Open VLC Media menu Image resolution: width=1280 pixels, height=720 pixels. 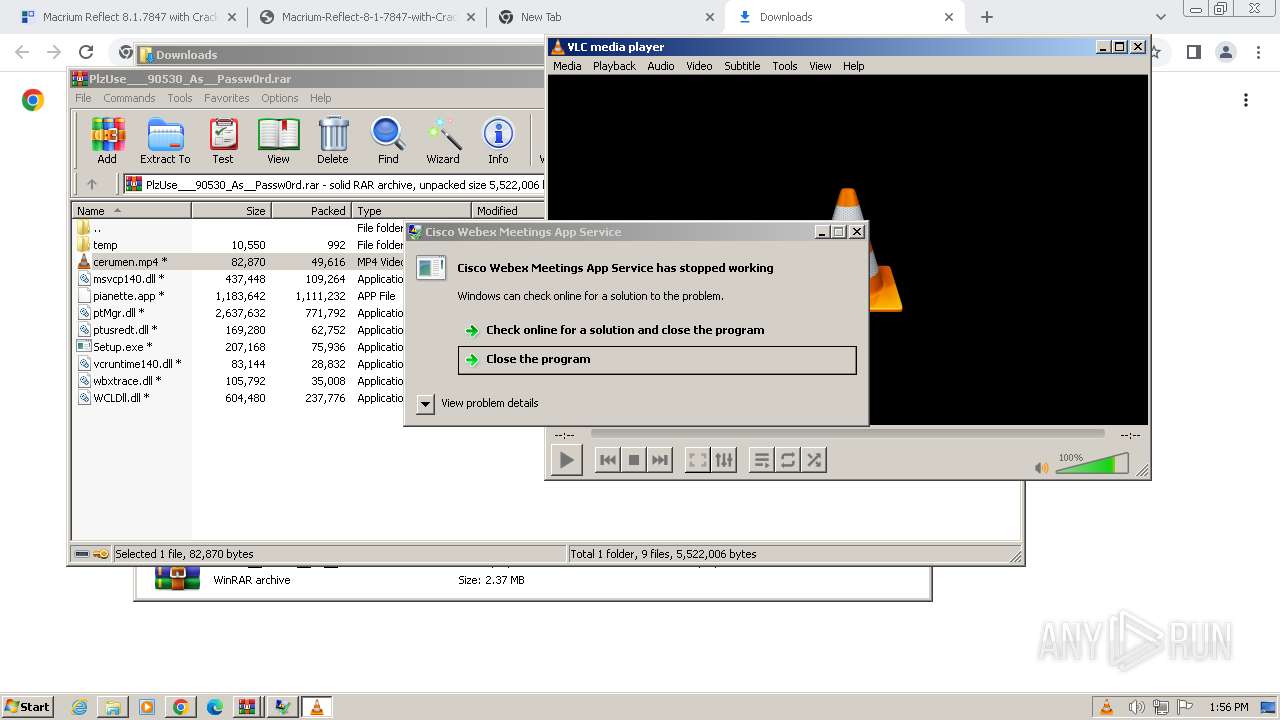pyautogui.click(x=567, y=66)
